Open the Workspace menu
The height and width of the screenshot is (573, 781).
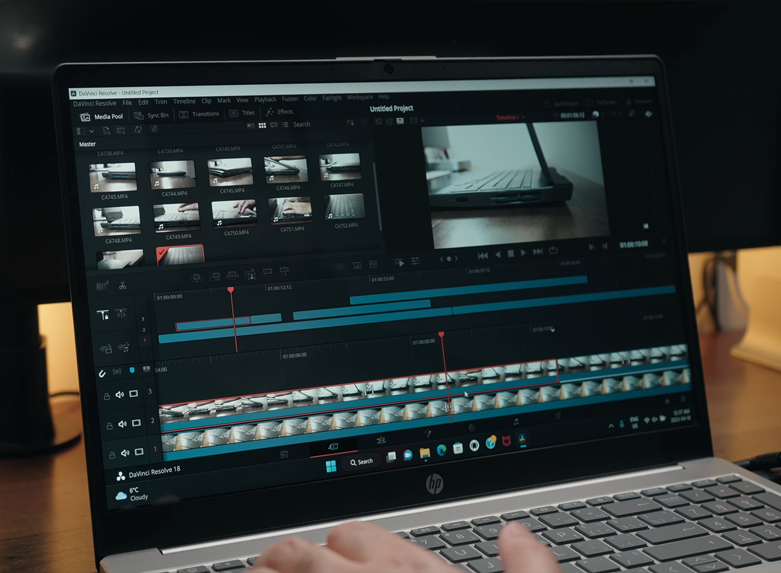pos(360,97)
